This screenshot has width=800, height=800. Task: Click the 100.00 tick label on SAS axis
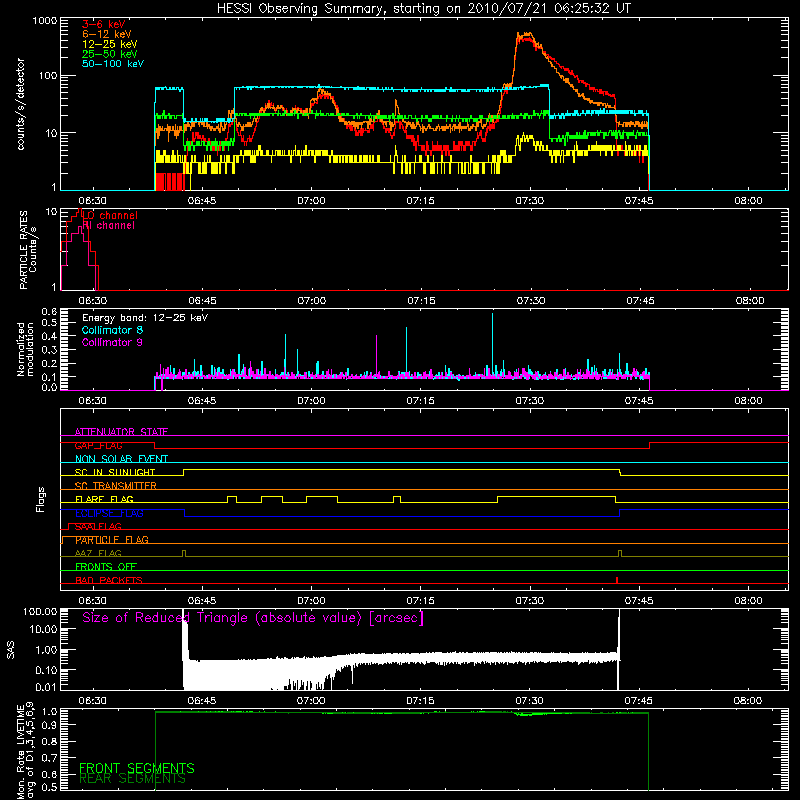40,612
